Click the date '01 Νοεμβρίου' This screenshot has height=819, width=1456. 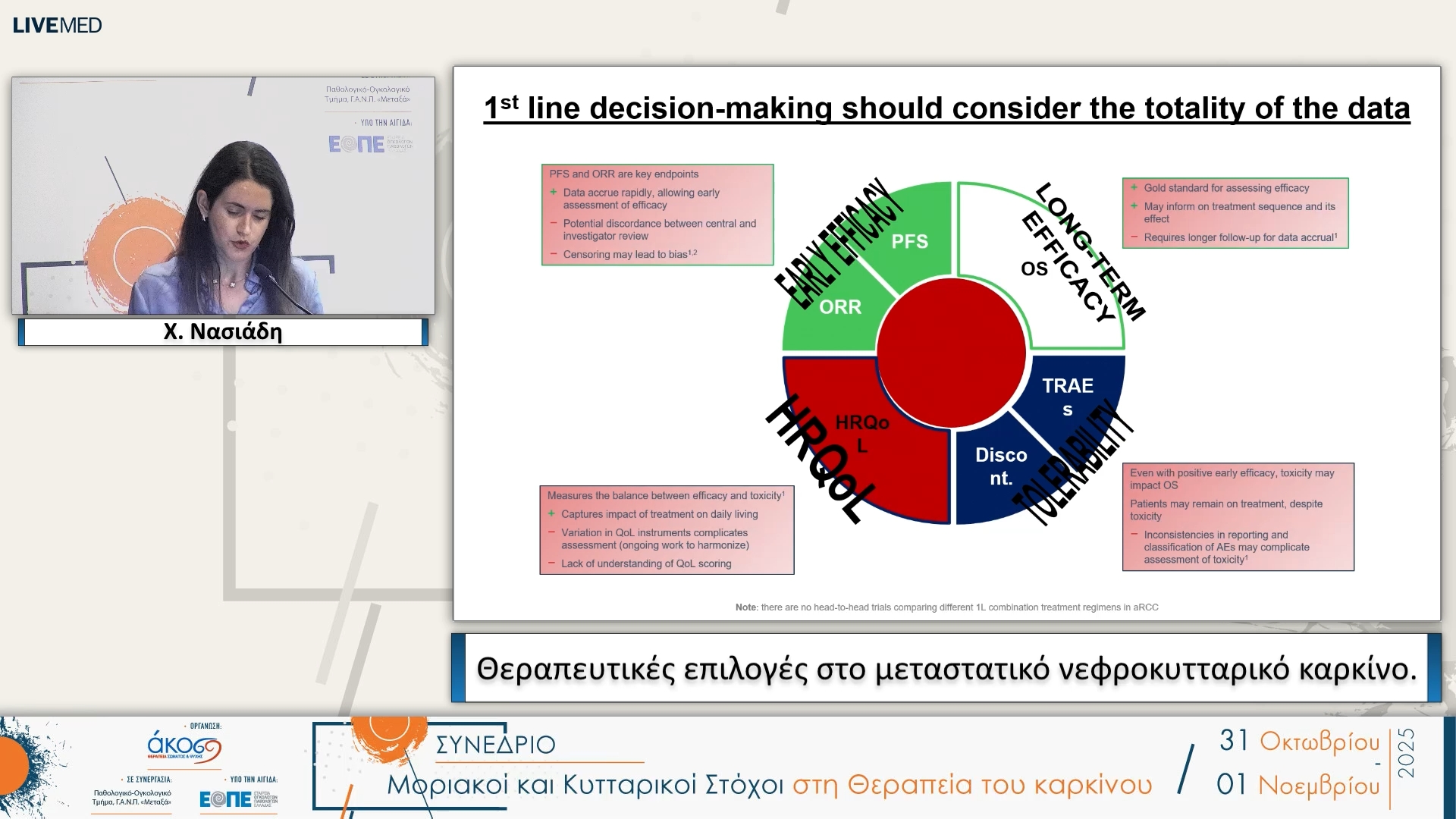(1298, 786)
